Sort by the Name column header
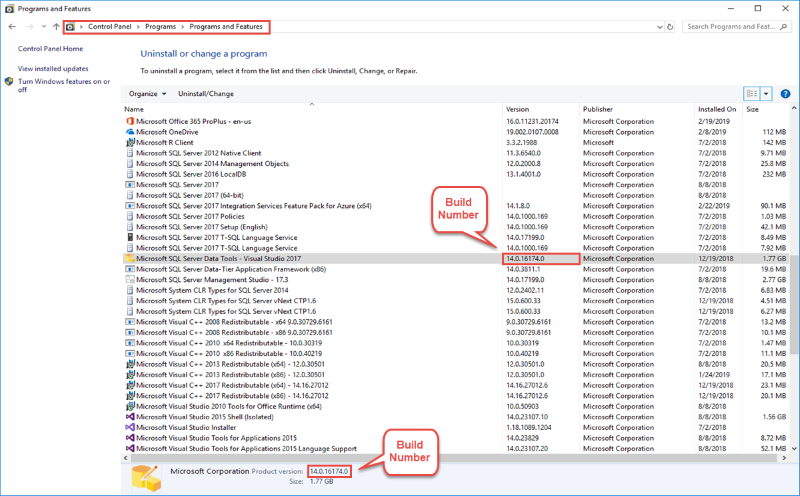This screenshot has width=800, height=496. pyautogui.click(x=312, y=109)
